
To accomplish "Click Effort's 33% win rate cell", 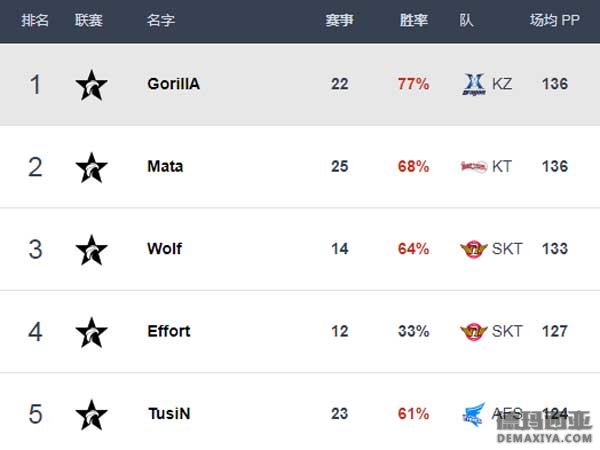I will (x=414, y=331).
